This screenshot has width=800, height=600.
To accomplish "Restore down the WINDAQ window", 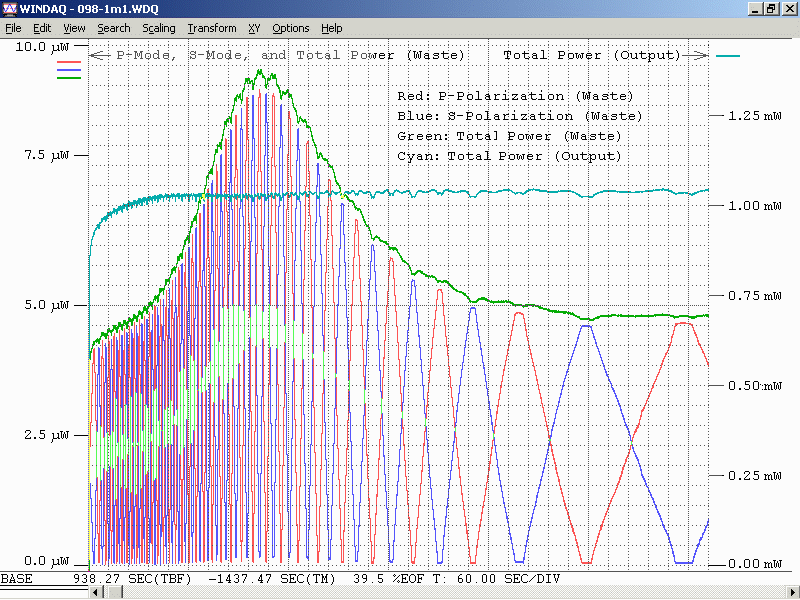I will 772,8.
